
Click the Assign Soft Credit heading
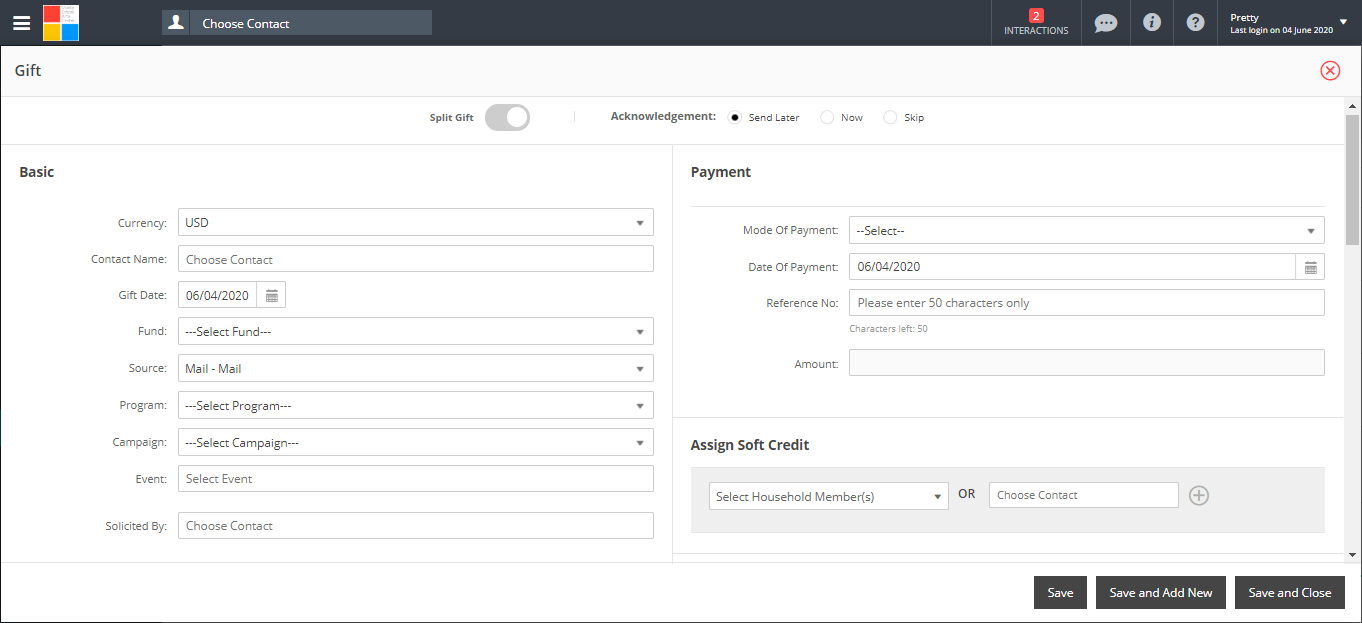click(750, 445)
